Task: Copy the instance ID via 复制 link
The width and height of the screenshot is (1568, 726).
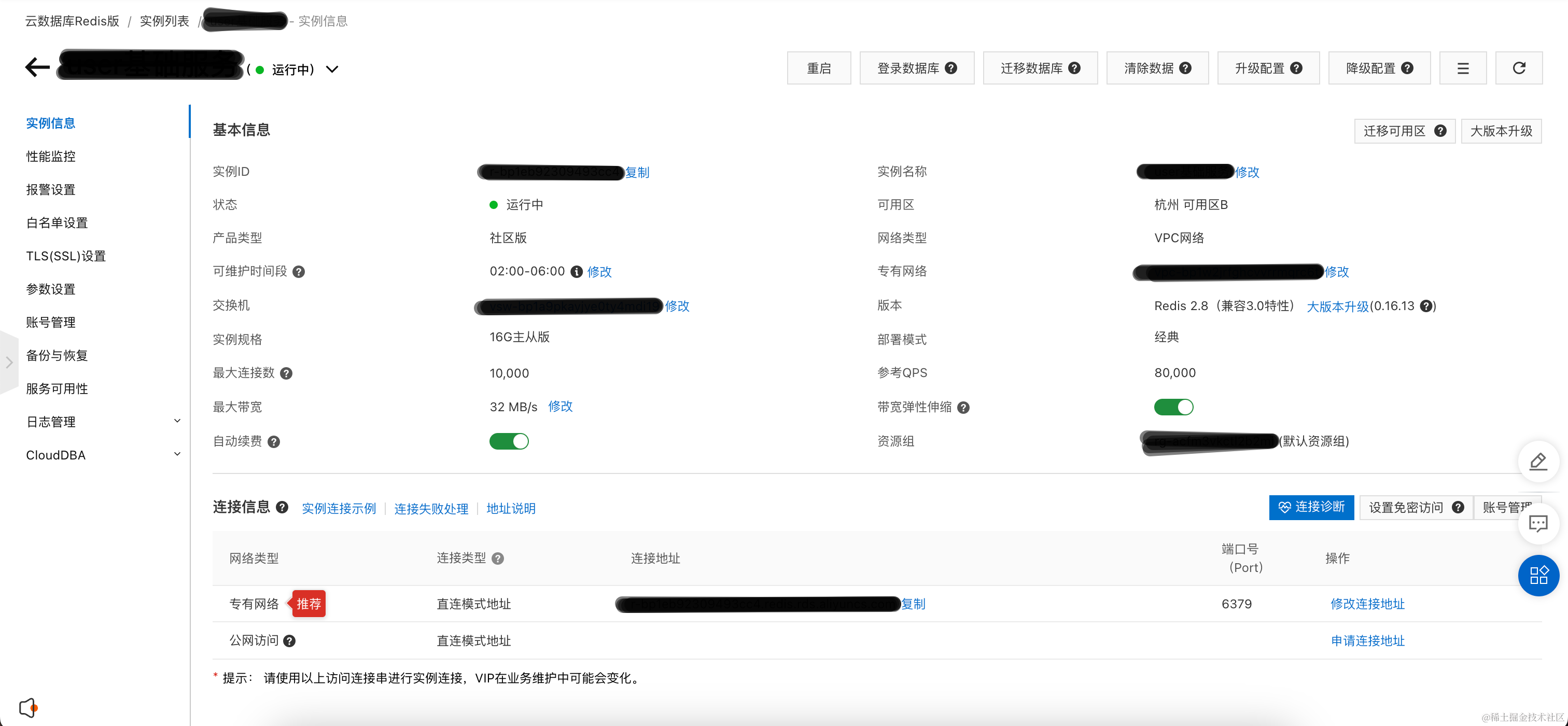Action: 637,173
